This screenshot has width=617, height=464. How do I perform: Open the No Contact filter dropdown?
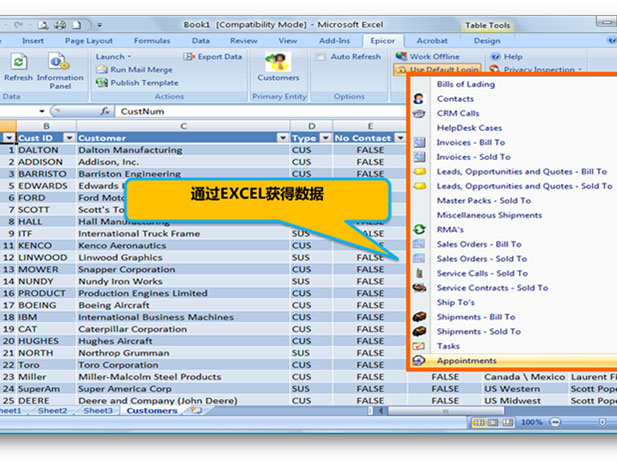pyautogui.click(x=400, y=138)
